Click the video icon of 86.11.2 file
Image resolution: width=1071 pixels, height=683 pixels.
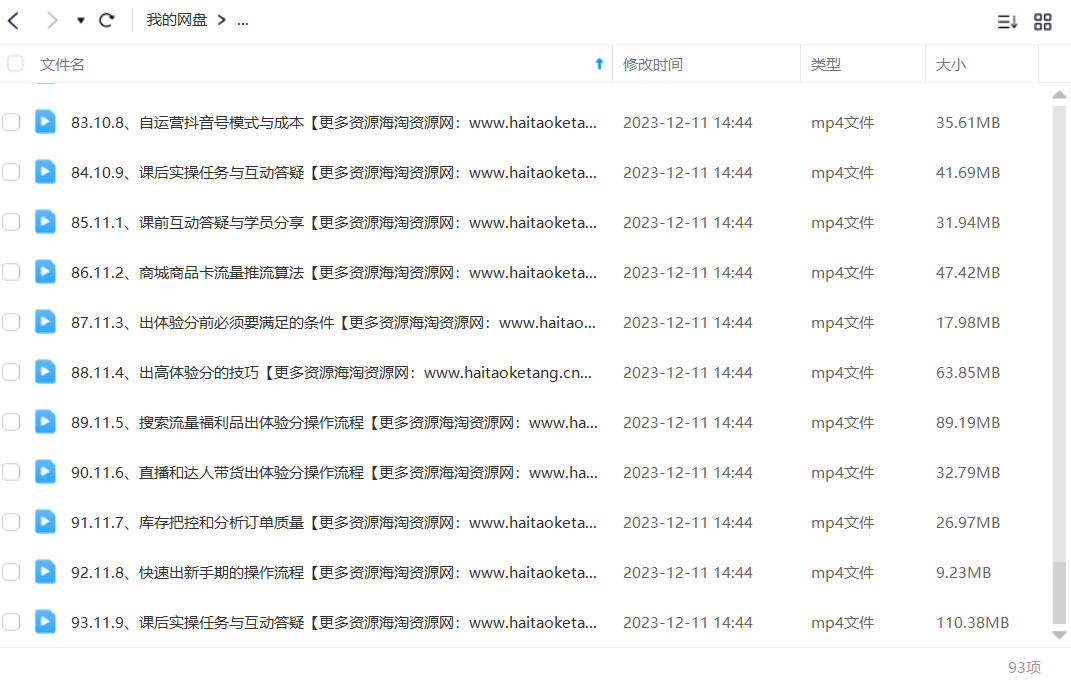(45, 271)
